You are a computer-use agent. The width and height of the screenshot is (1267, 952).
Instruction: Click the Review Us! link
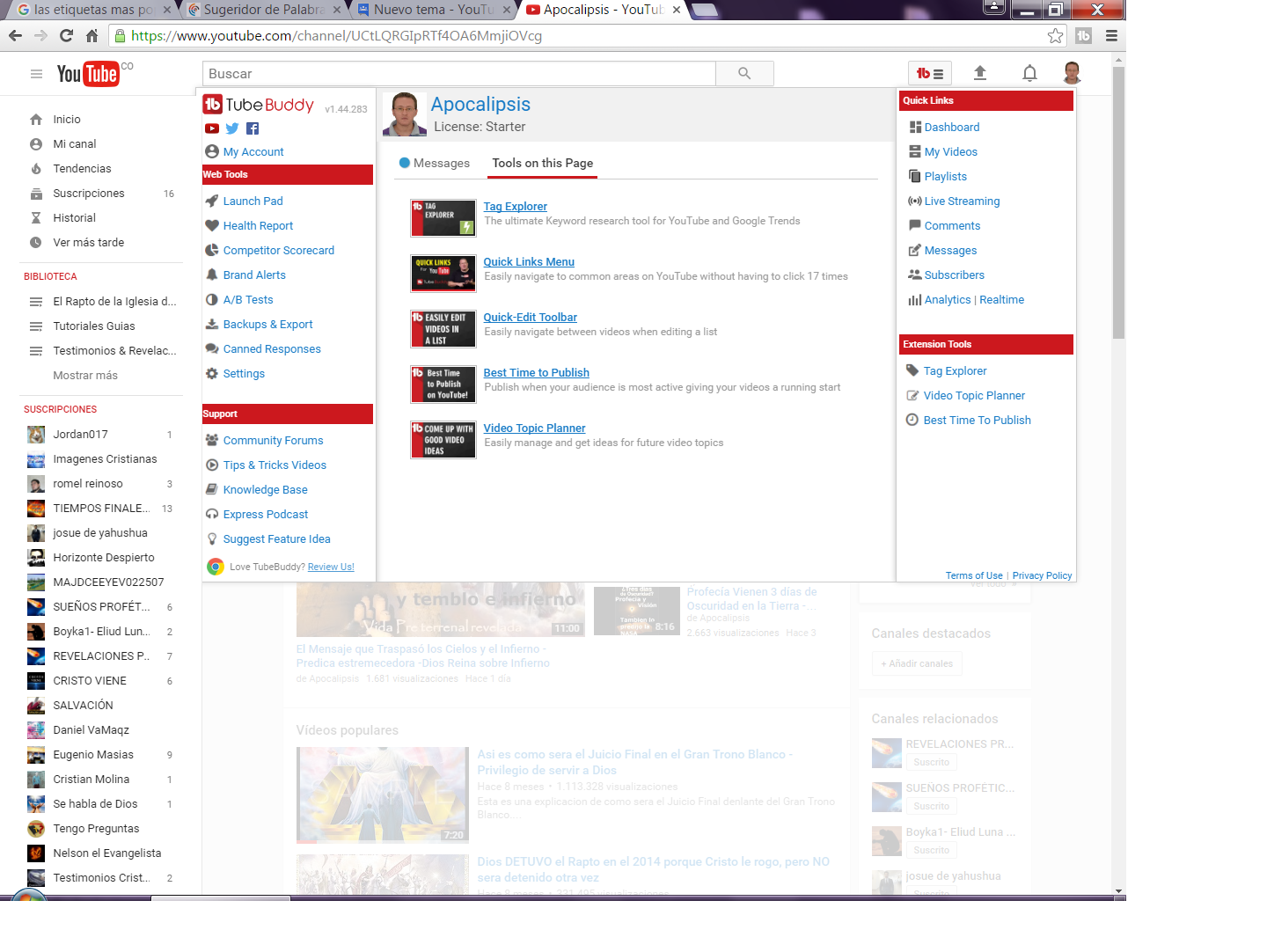[x=331, y=567]
